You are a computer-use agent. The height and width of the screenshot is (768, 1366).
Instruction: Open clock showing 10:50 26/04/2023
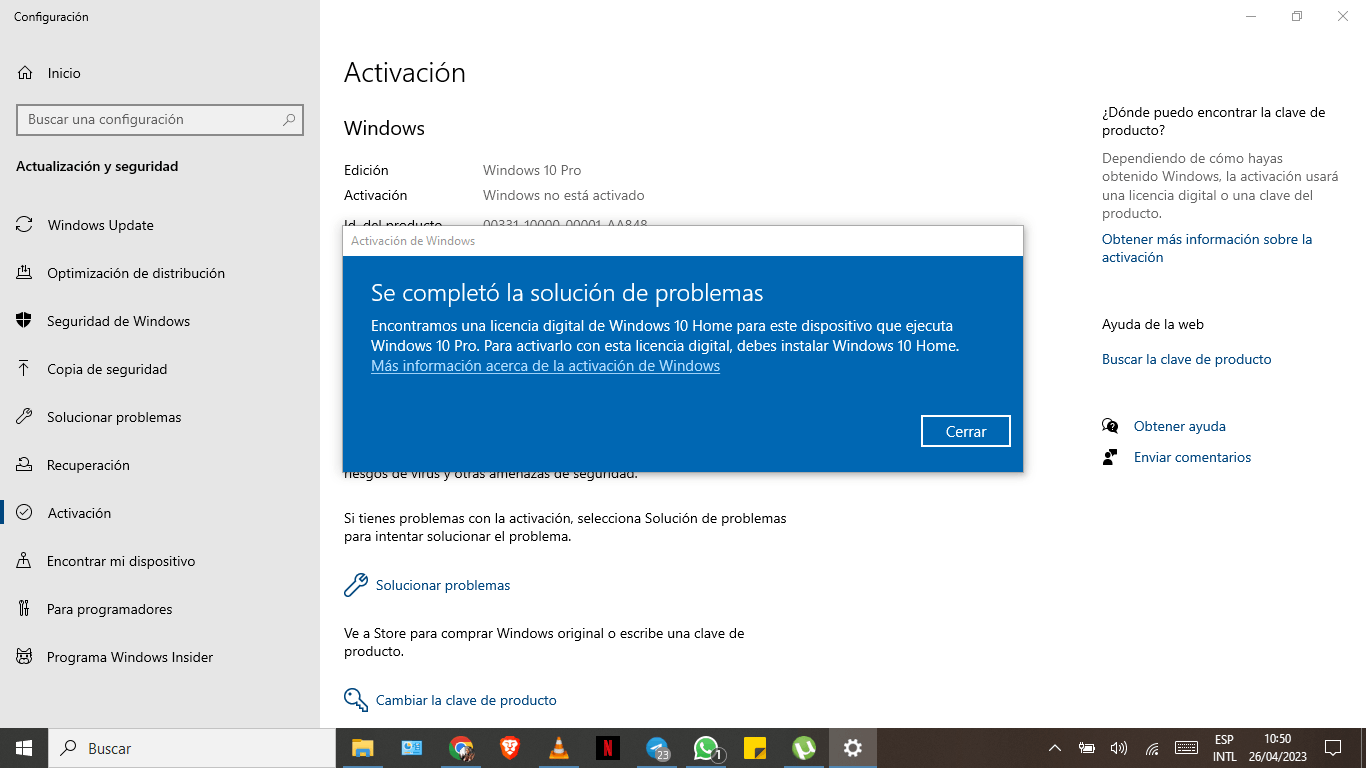1277,748
